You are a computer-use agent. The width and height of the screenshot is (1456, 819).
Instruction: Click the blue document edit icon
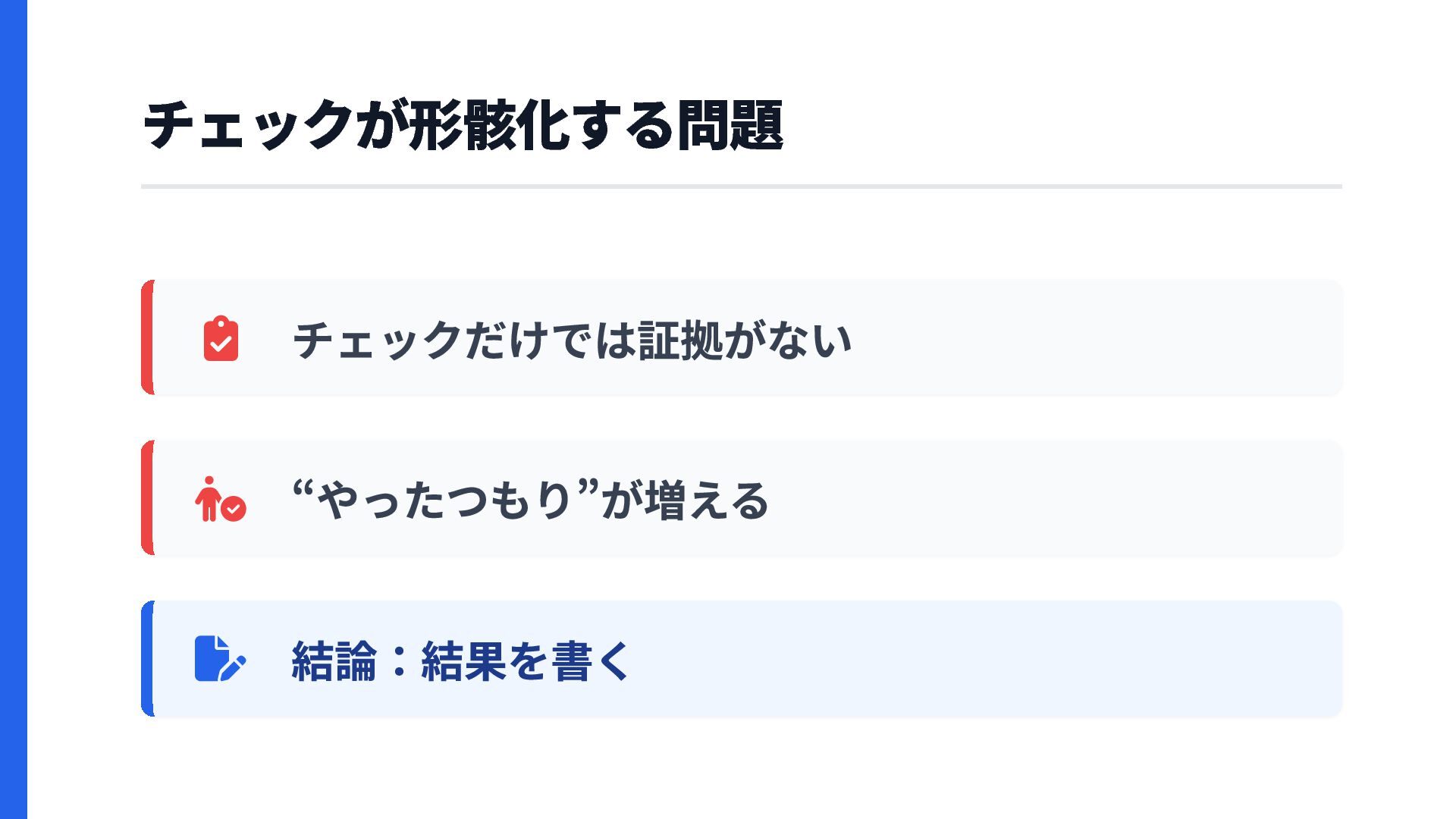point(221,658)
